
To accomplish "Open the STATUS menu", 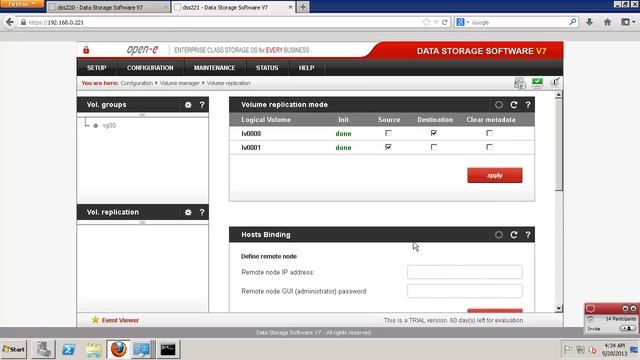I will [267, 68].
